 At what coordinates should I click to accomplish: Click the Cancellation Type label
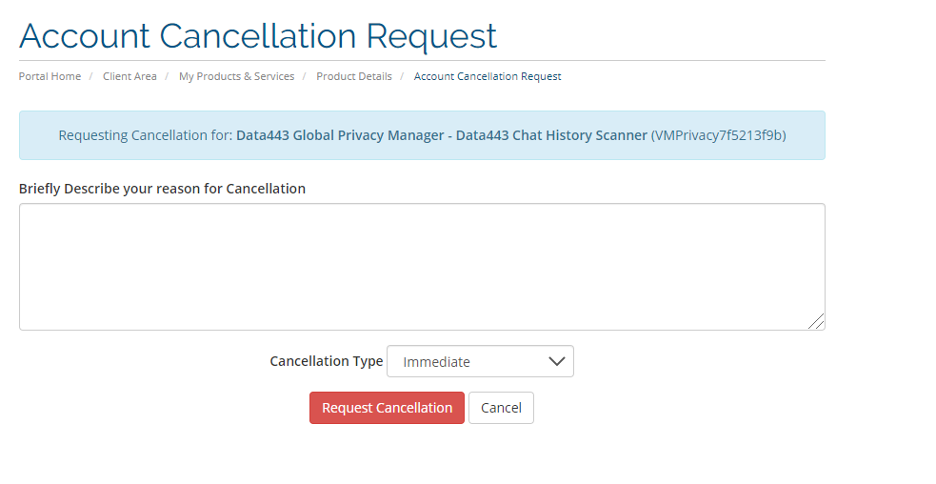[x=326, y=361]
